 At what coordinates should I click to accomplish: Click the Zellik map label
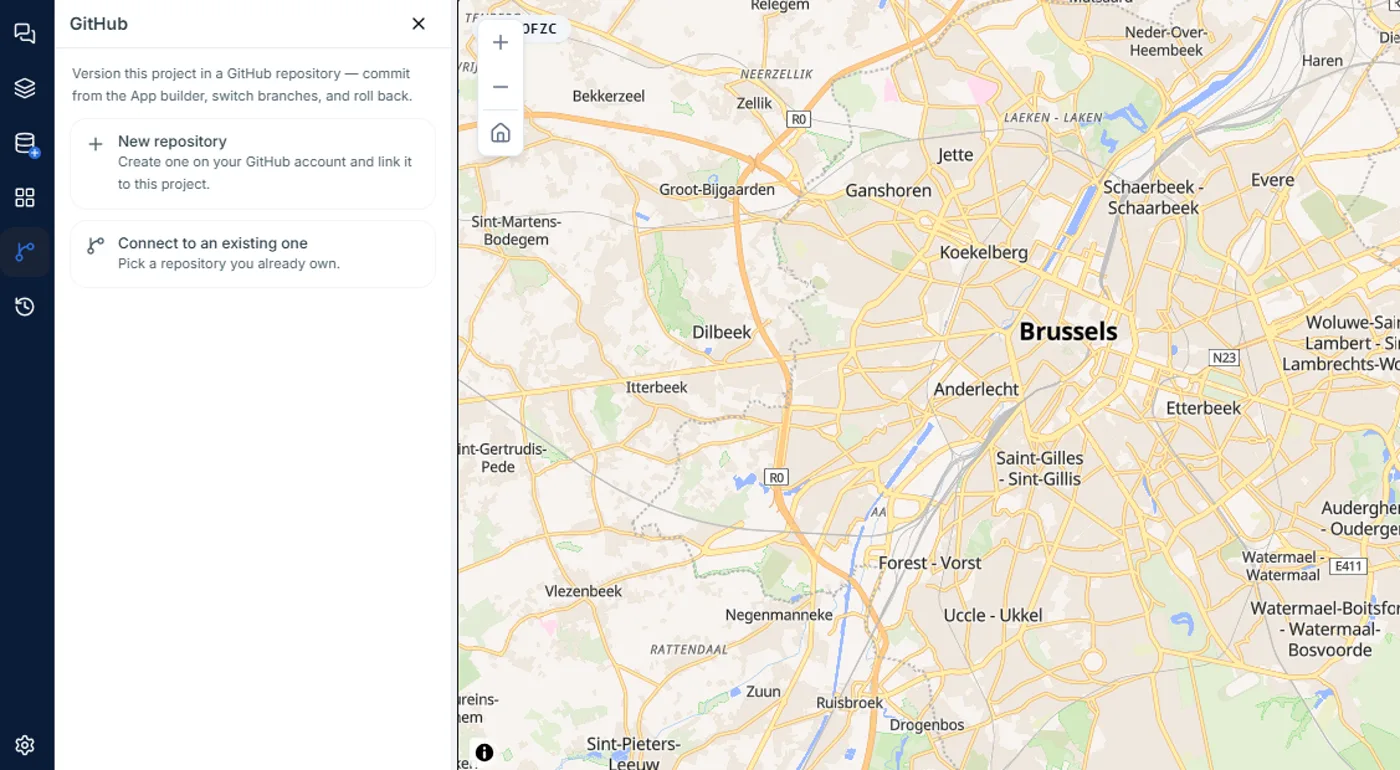click(x=754, y=103)
